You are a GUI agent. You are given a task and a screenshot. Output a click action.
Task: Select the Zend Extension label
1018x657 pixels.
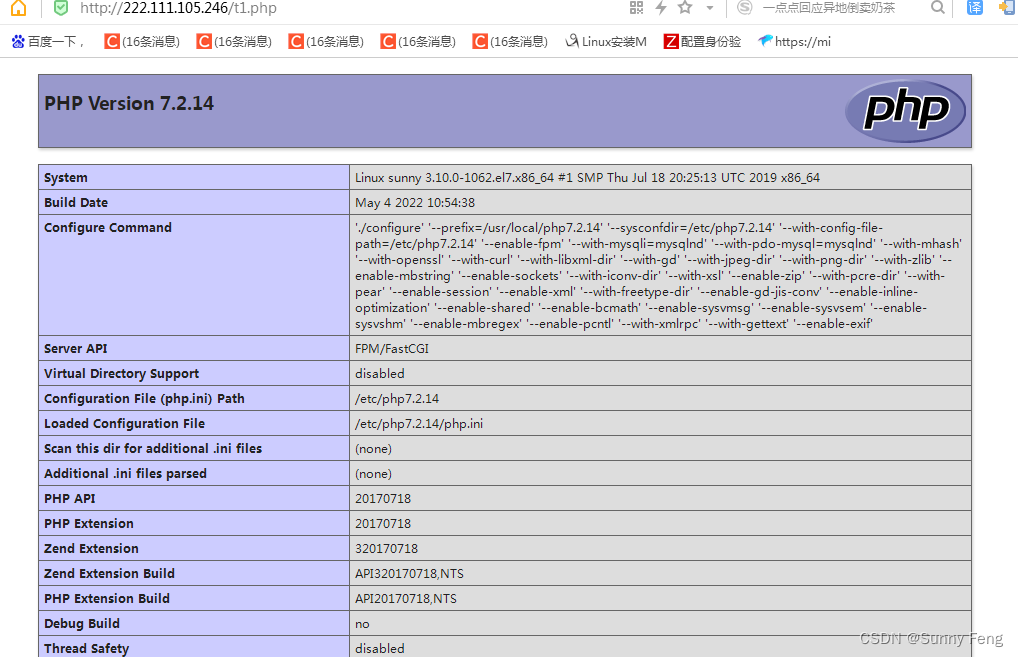click(x=91, y=549)
